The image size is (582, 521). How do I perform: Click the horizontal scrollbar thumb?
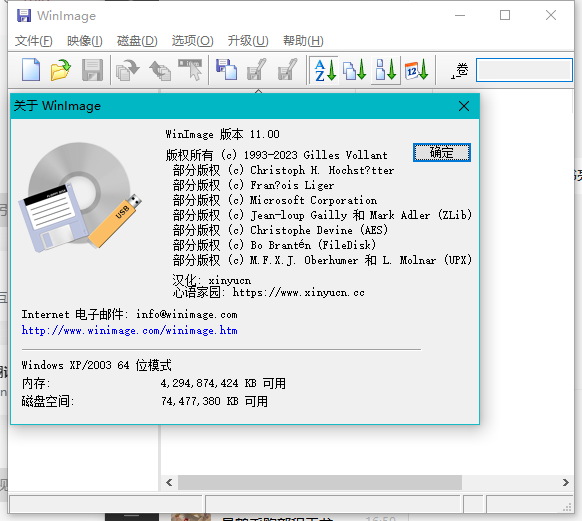coord(320,482)
